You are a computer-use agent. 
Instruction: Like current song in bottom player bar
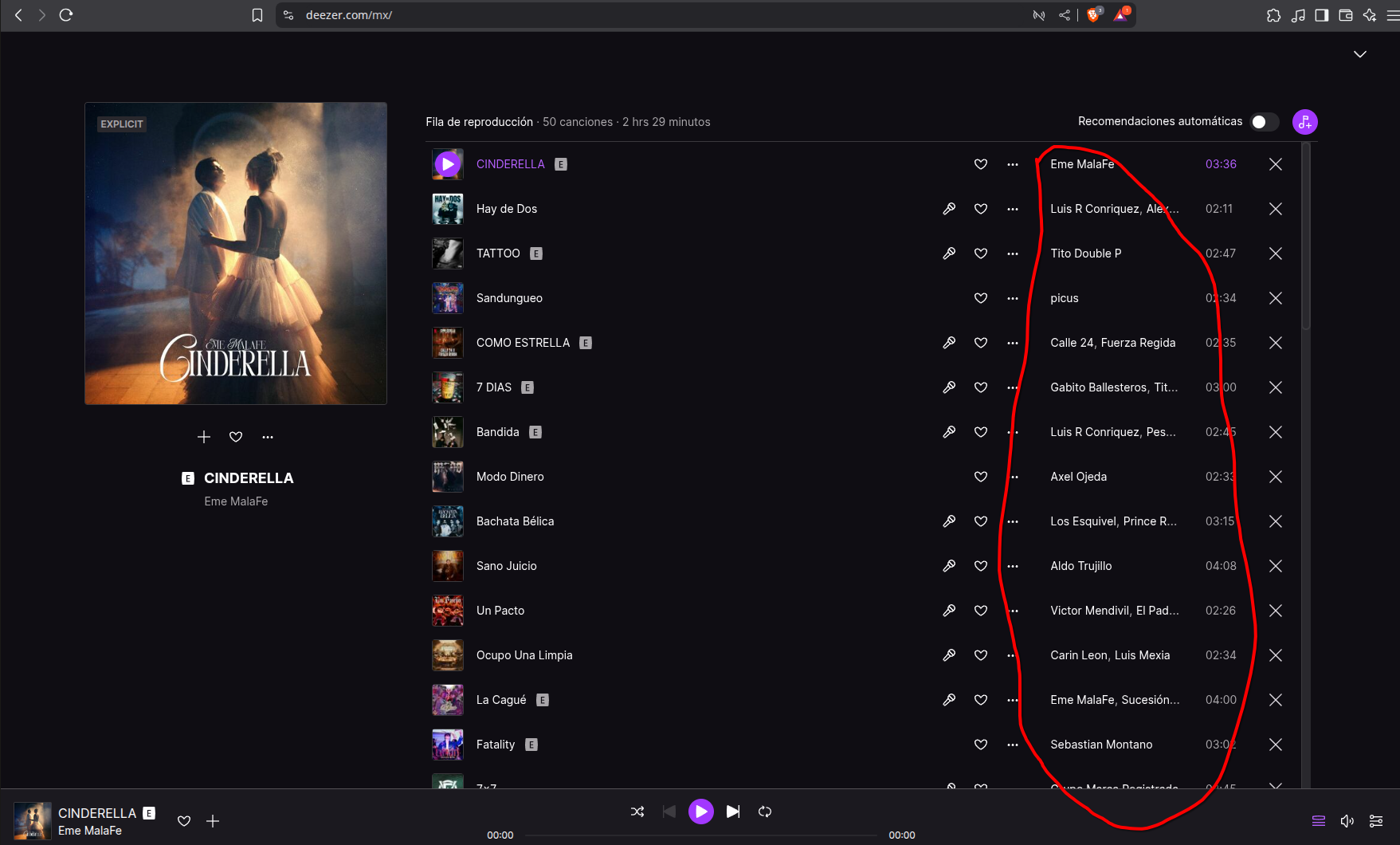[x=184, y=821]
